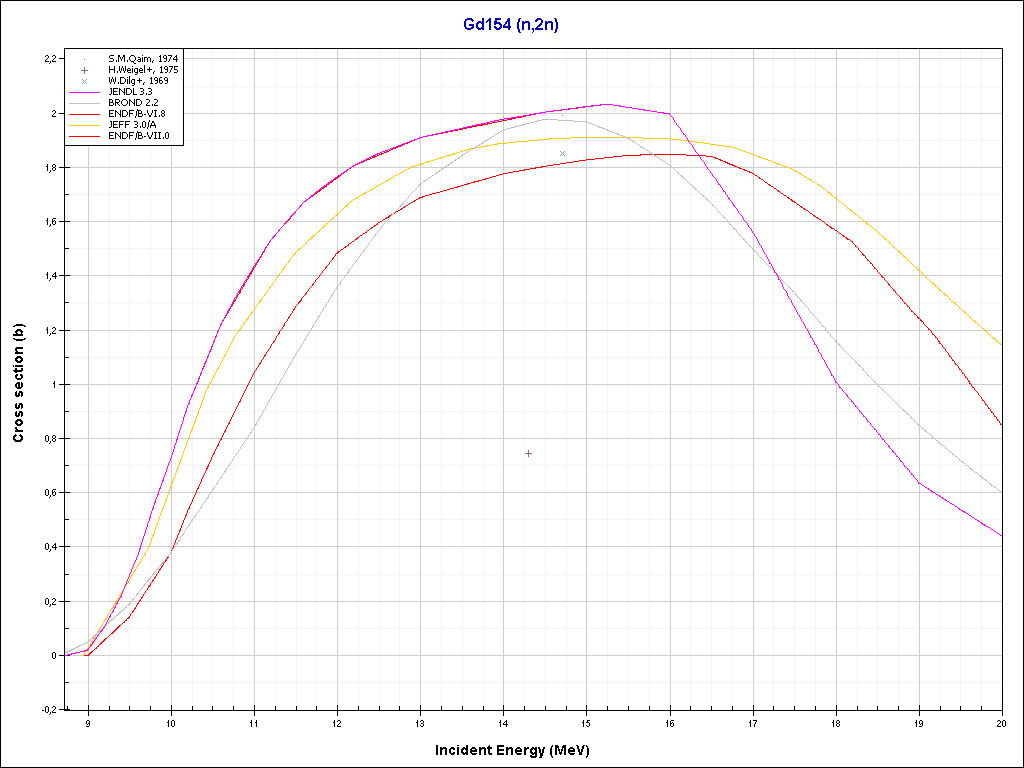Click the H.Weigel+ plus marker in legend
This screenshot has height=768, width=1024.
(x=85, y=70)
